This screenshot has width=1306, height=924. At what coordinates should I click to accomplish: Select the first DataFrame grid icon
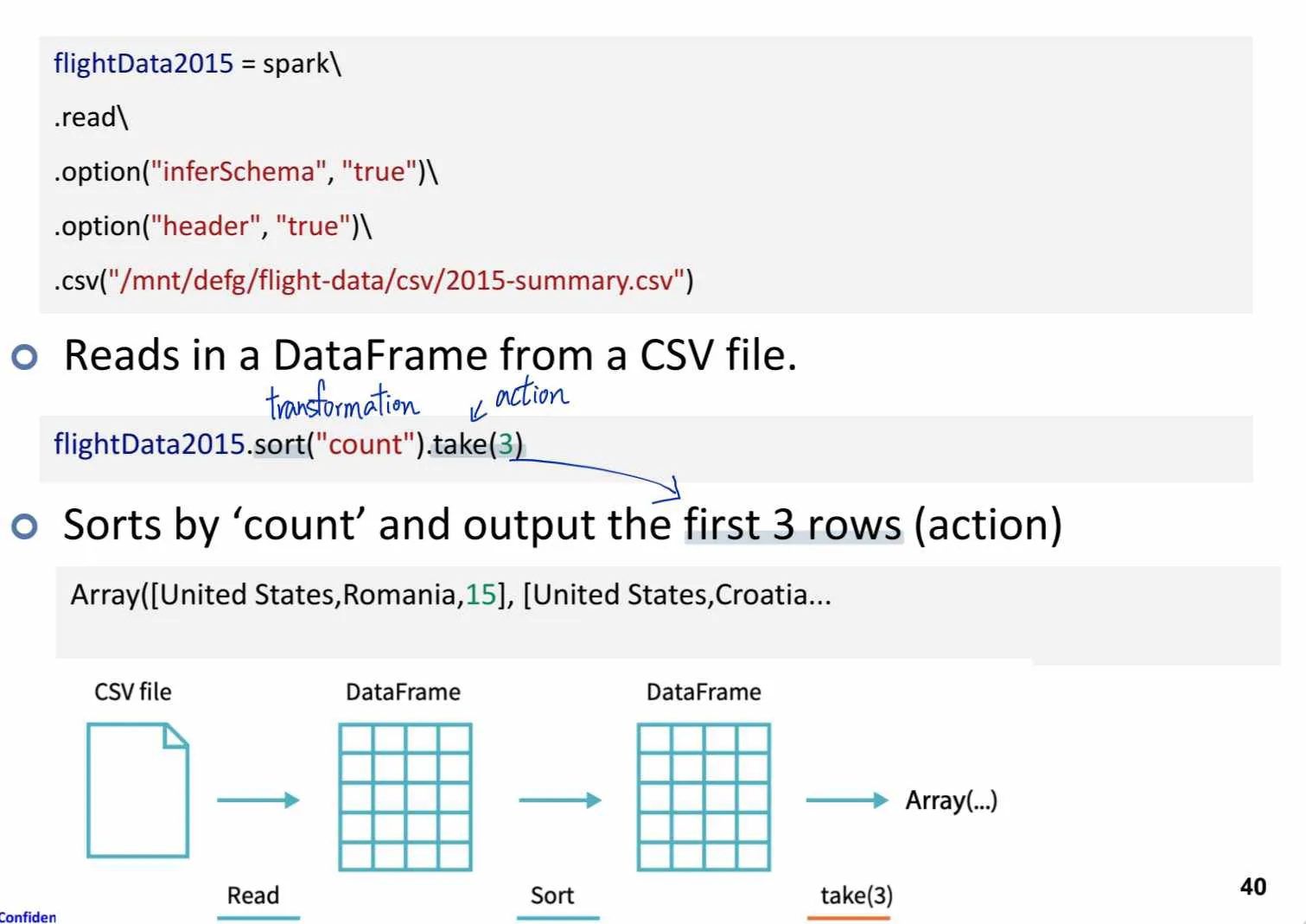(x=404, y=797)
